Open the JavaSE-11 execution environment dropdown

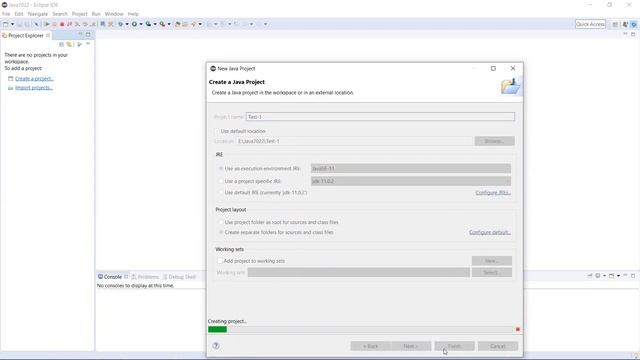(x=411, y=168)
